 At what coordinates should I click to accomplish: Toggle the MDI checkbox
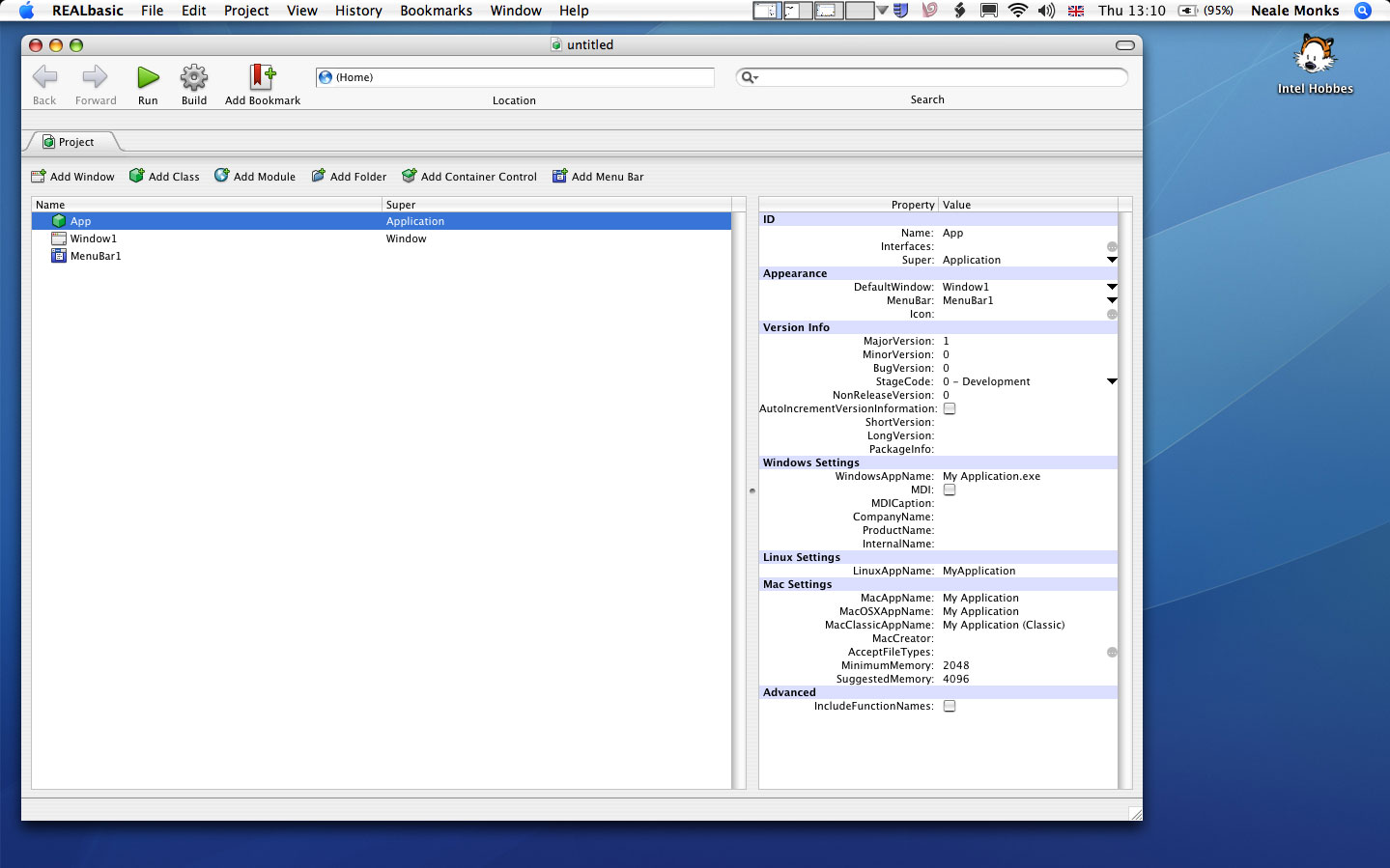[x=950, y=490]
